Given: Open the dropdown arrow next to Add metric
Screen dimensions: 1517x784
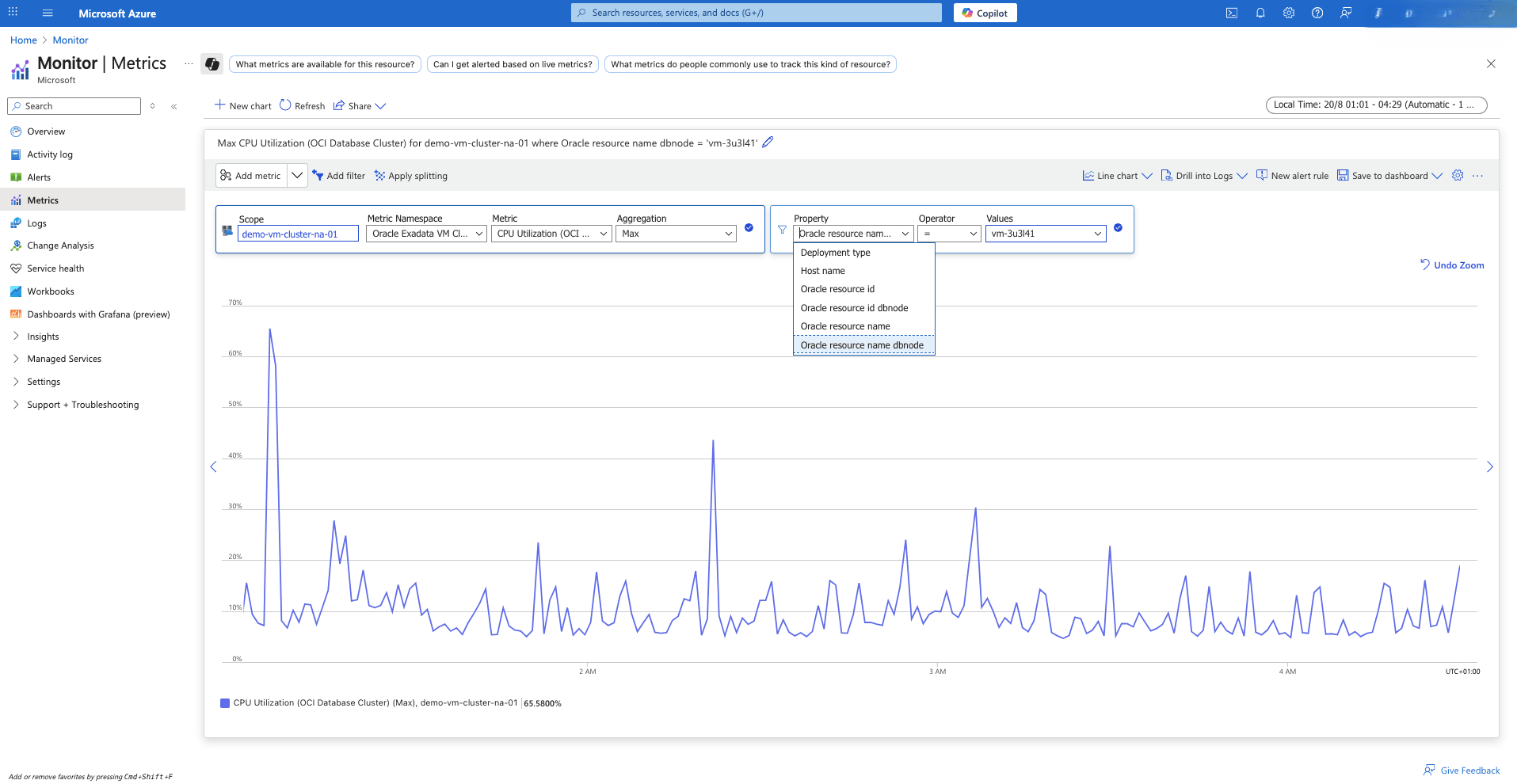Looking at the screenshot, I should (x=297, y=176).
